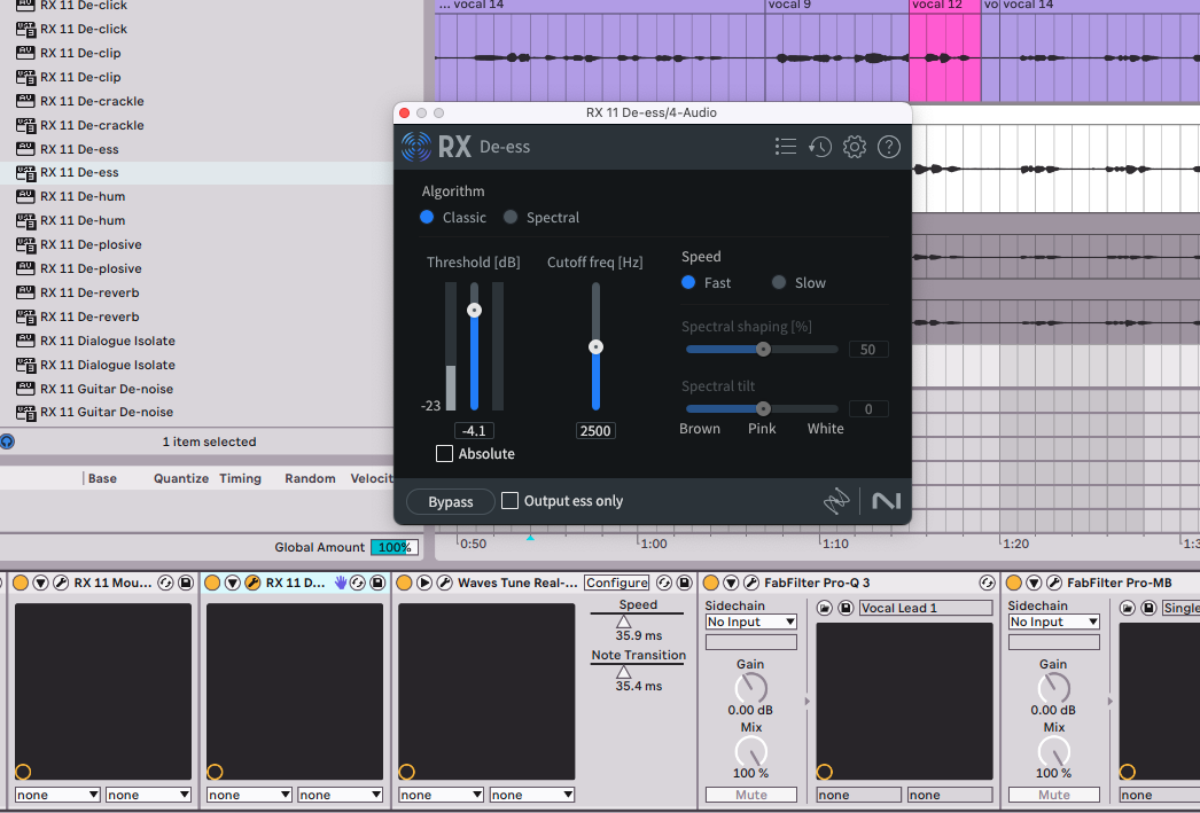
Task: Toggle the RX 11 Mou... device activator
Action: pyautogui.click(x=21, y=583)
